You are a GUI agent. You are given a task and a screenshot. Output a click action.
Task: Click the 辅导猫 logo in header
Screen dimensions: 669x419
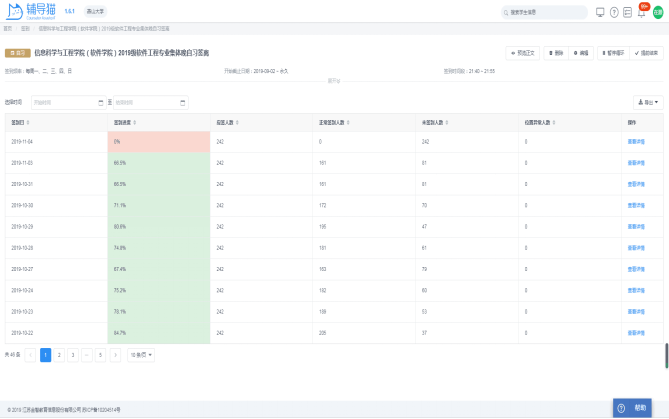coord(30,12)
